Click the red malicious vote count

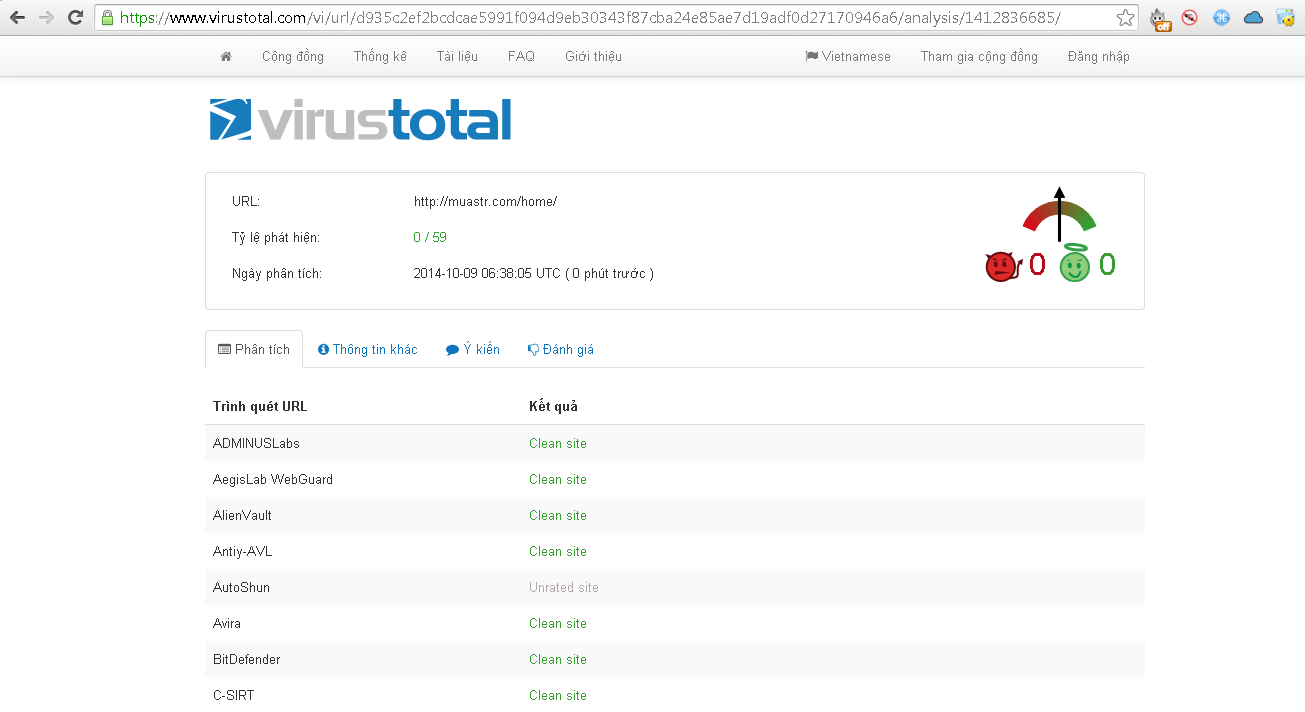[1037, 265]
